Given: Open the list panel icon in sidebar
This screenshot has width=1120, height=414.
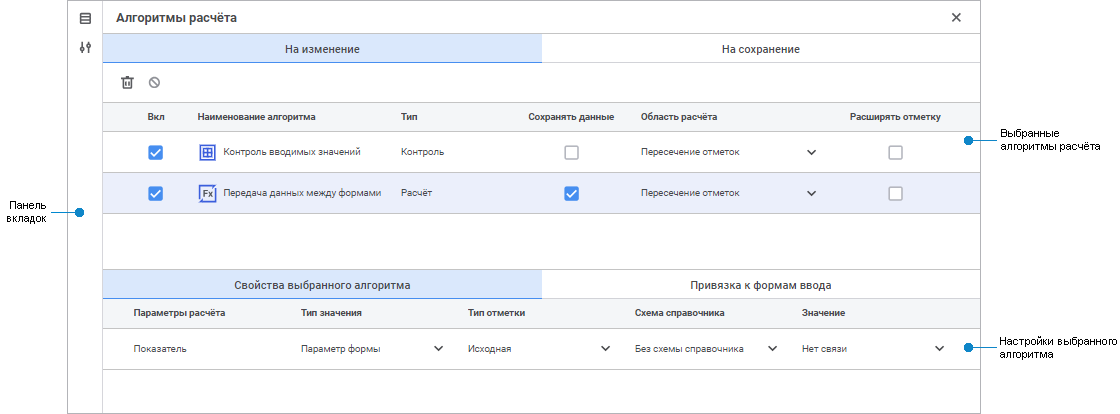Looking at the screenshot, I should tap(85, 18).
